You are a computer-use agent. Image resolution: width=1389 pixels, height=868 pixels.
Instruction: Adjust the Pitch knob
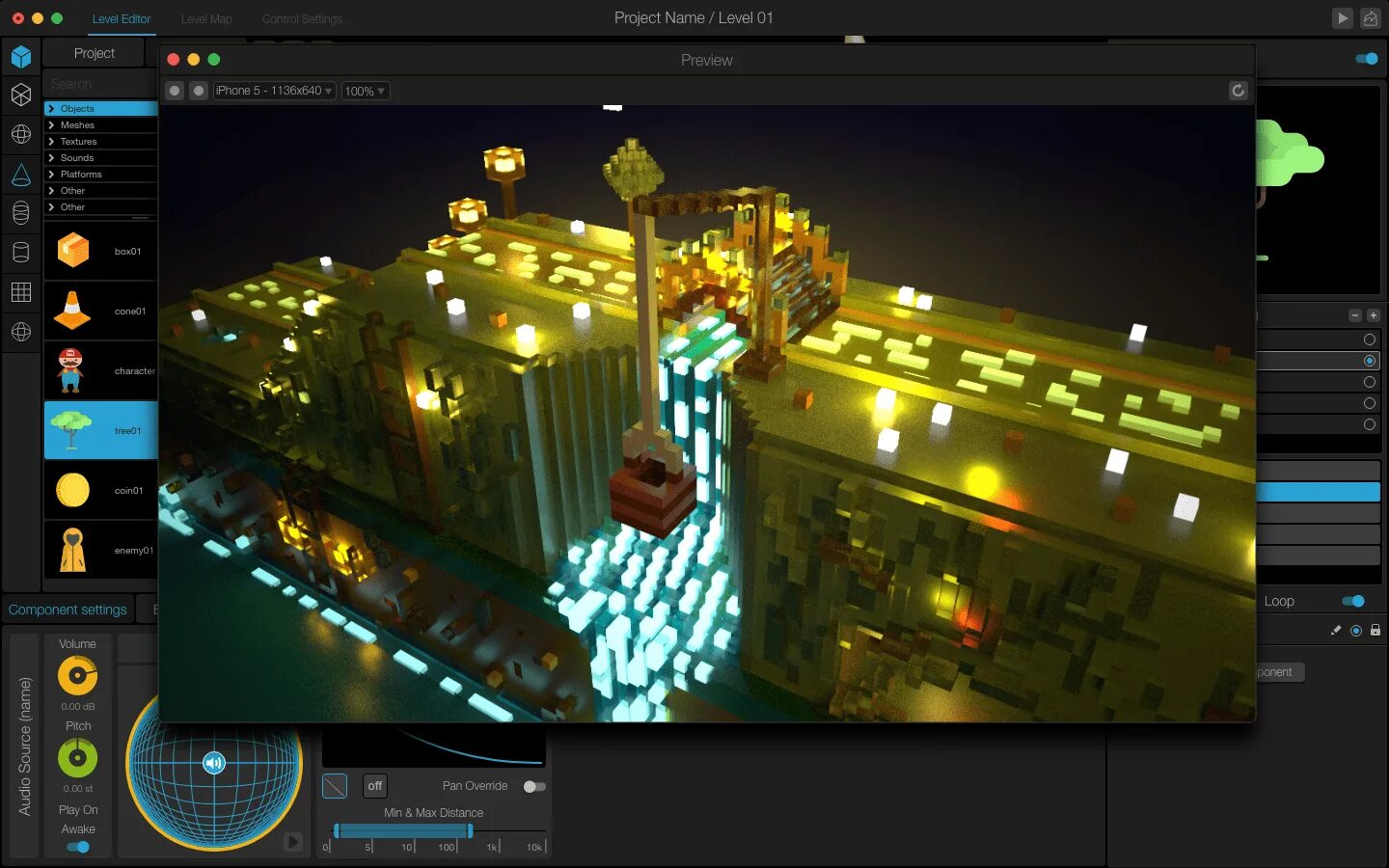click(x=77, y=758)
